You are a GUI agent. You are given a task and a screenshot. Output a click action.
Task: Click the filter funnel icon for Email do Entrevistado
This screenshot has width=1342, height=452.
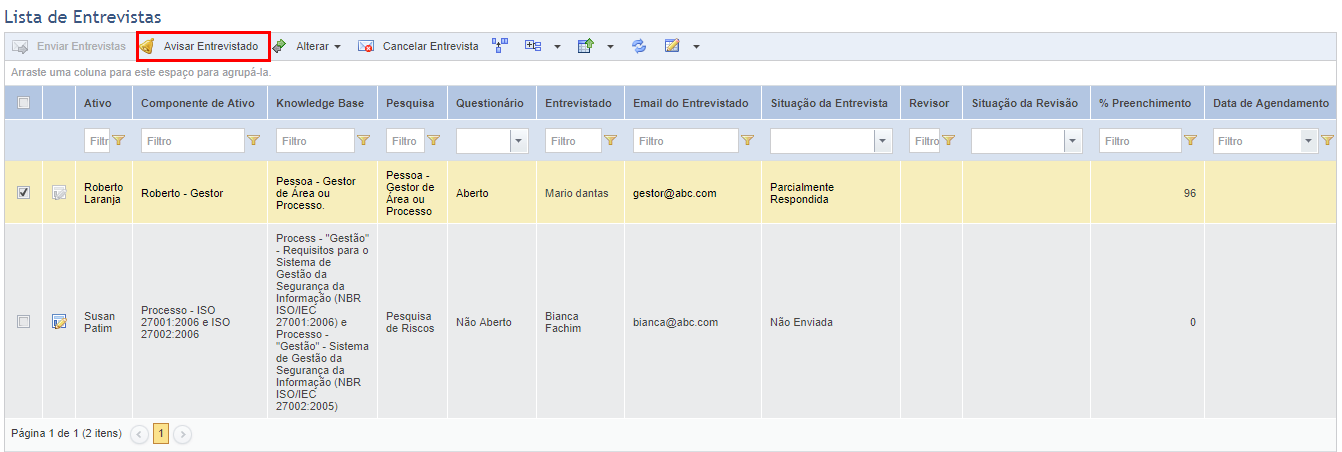747,141
